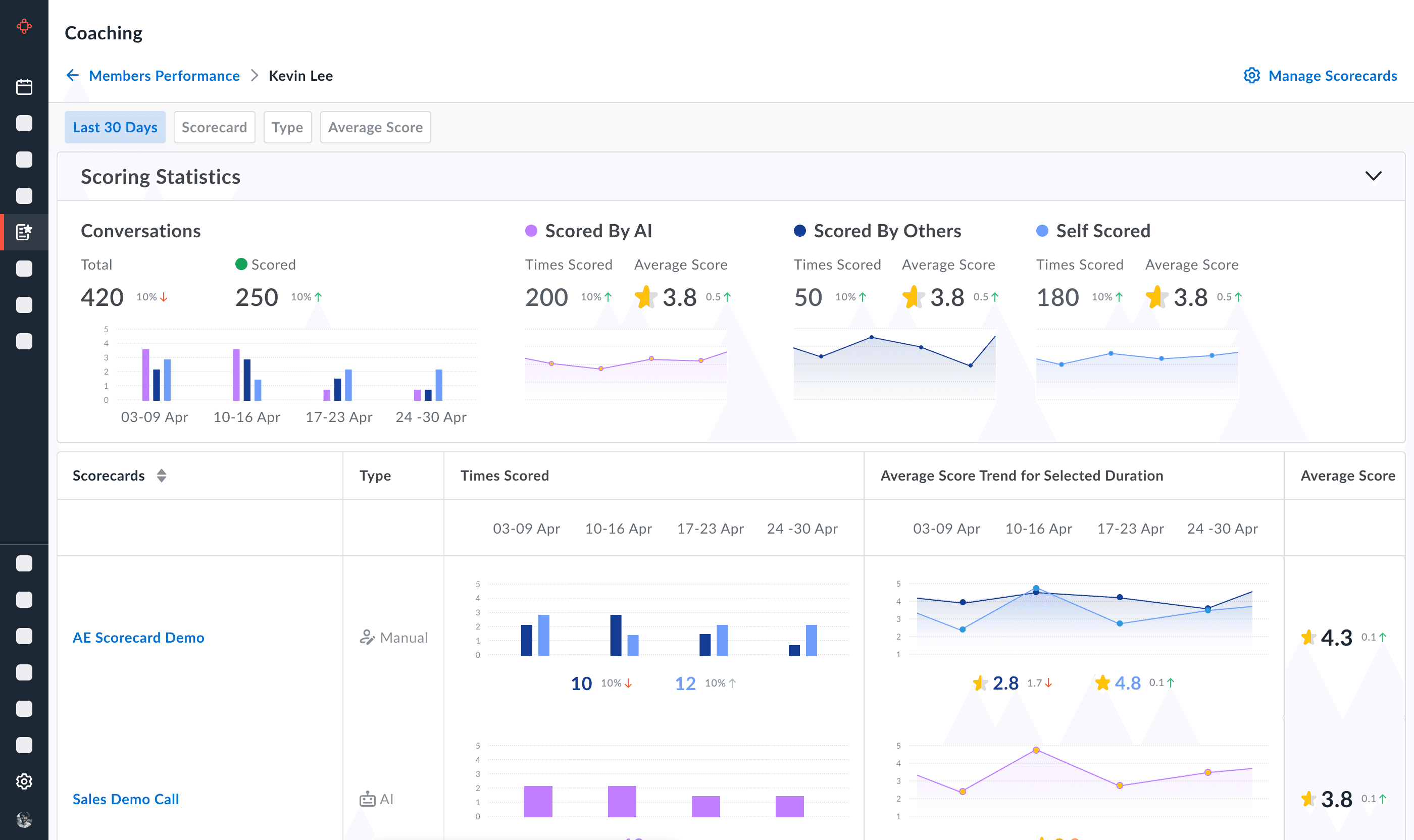1414x840 pixels.
Task: Click the Manual type icon
Action: tap(367, 638)
